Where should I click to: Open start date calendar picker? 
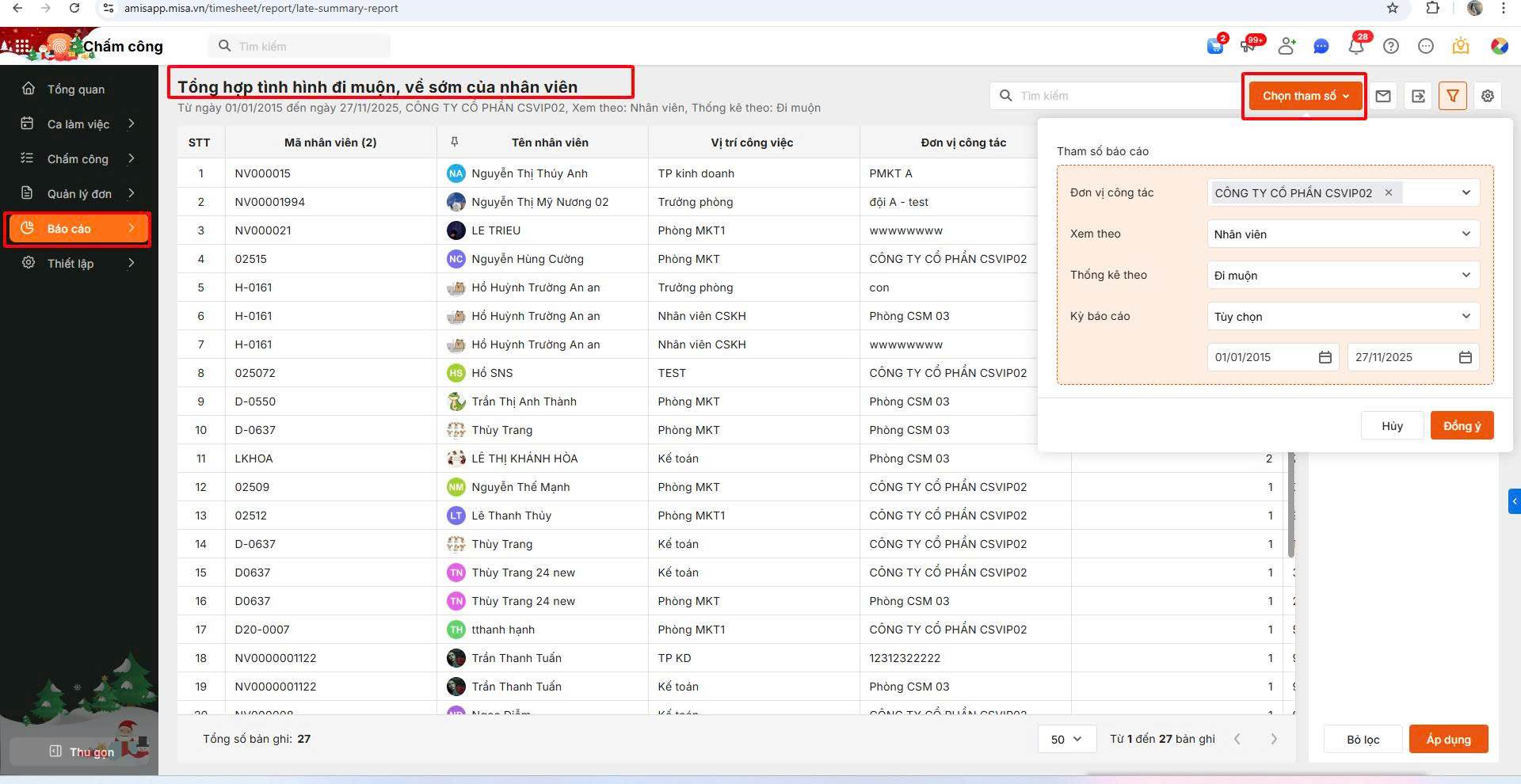tap(1325, 357)
